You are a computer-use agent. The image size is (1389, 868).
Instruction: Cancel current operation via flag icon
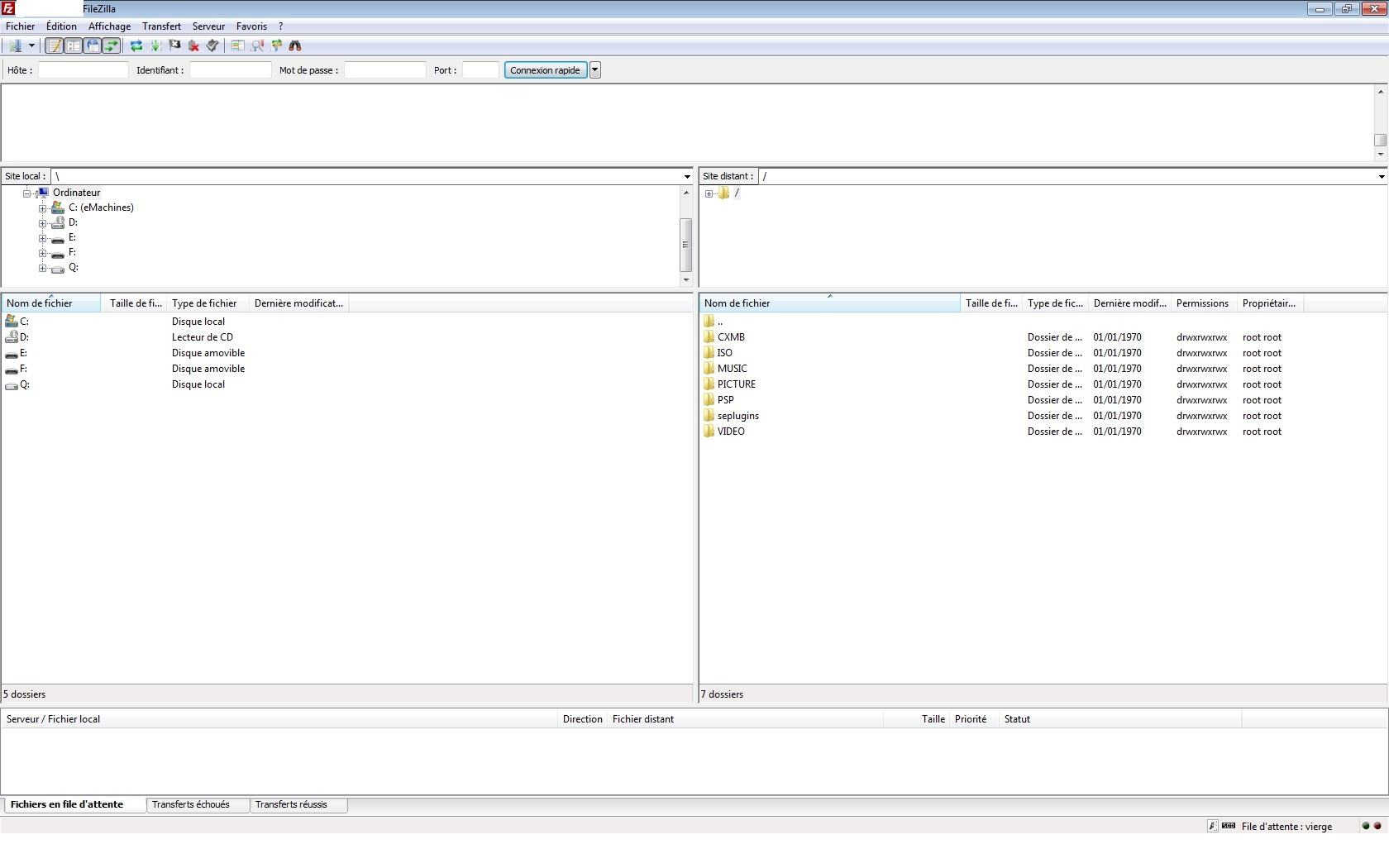174,46
